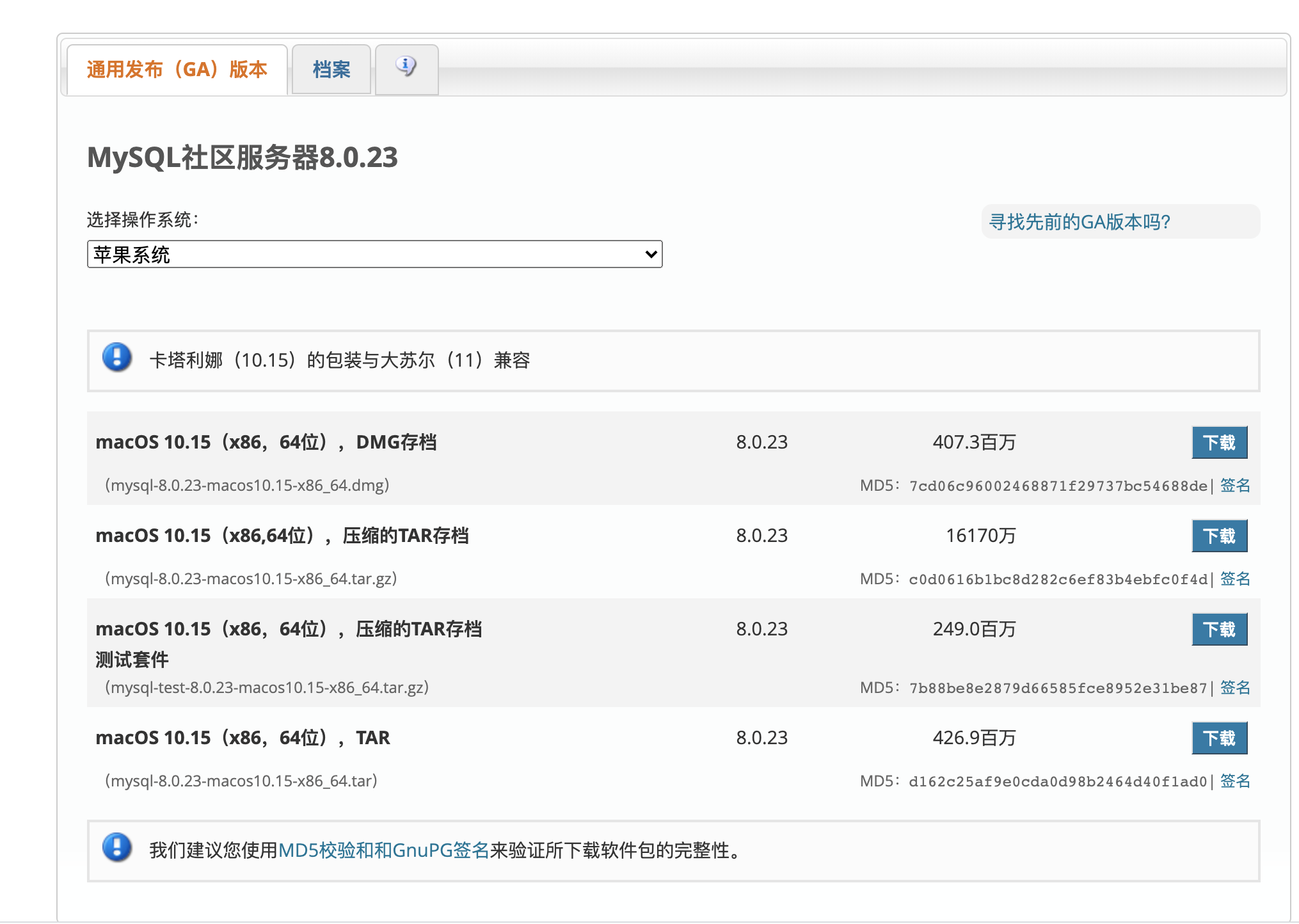Open 签名 link for mysql-8.0.23 tar.gz file

click(x=1235, y=579)
